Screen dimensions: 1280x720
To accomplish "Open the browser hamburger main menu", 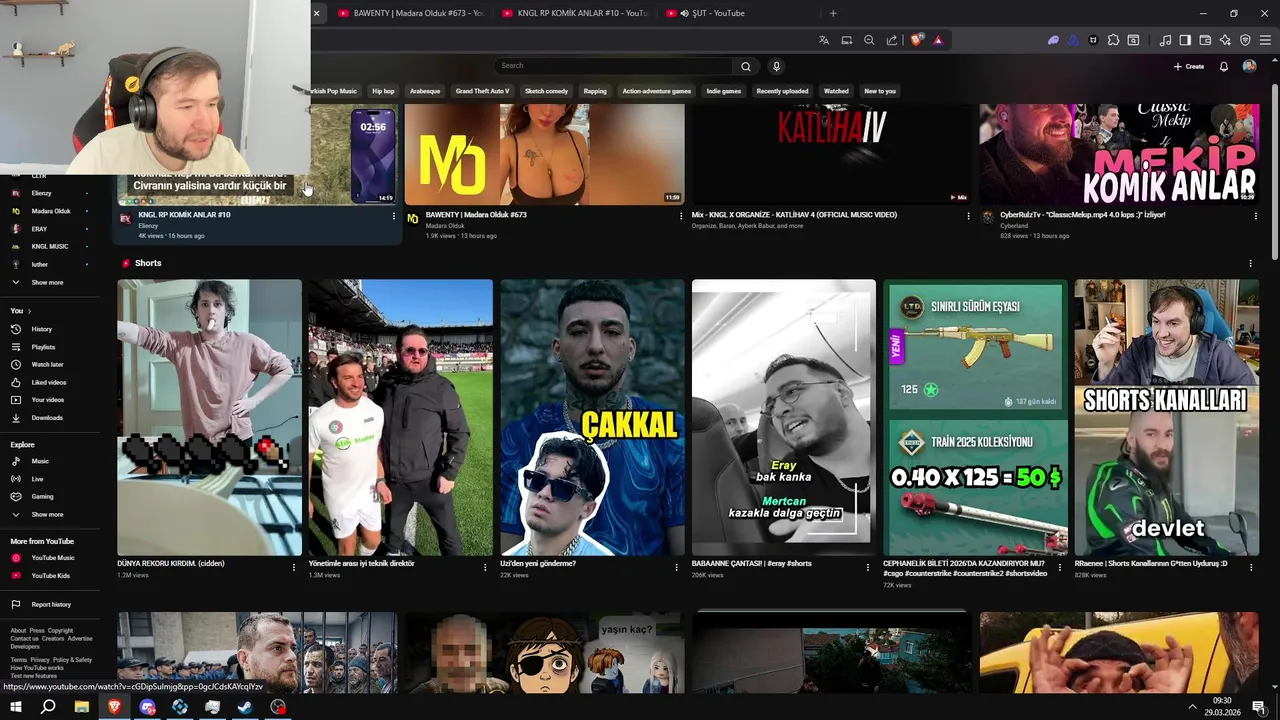I will pos(1265,40).
